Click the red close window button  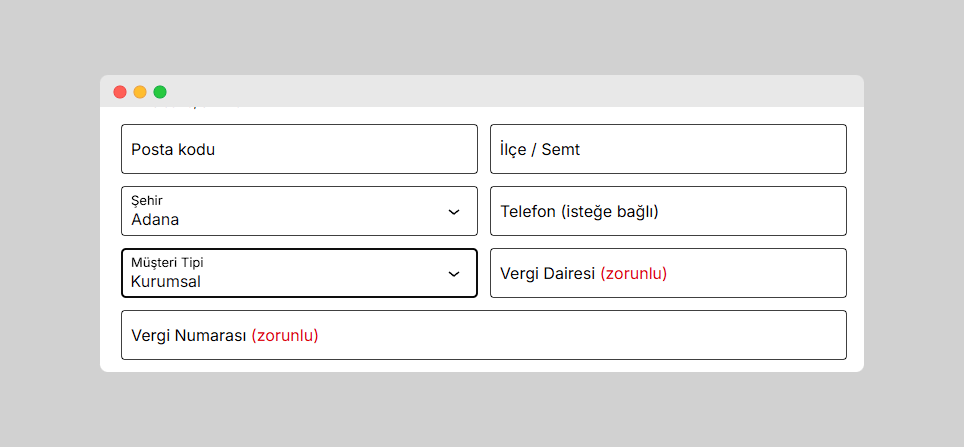pyautogui.click(x=120, y=92)
